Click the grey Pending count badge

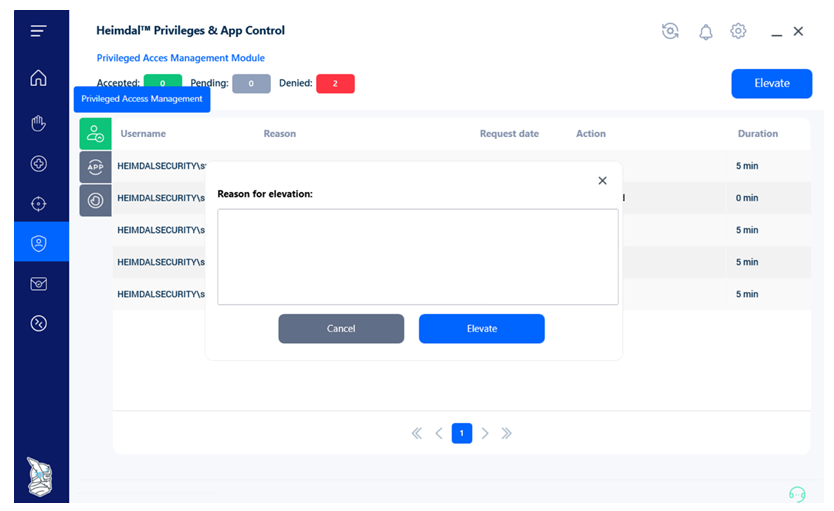click(x=251, y=83)
